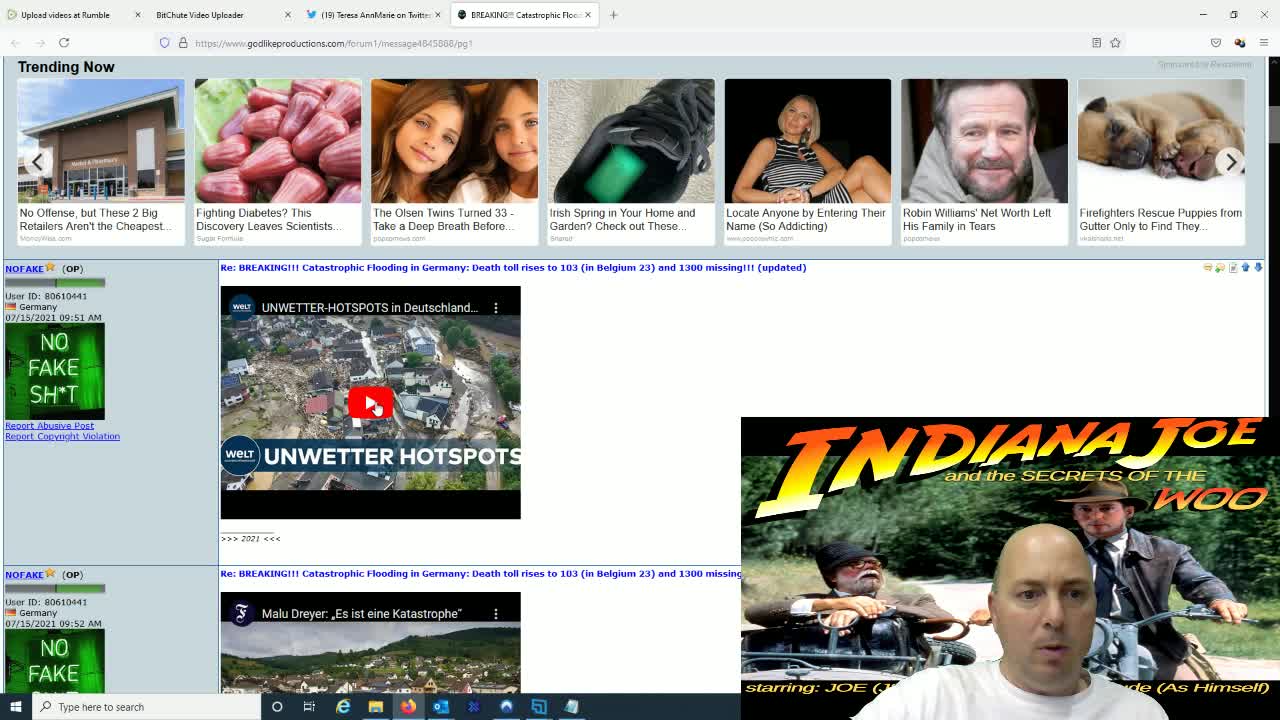
Task: Click the F channel avatar on Malu Dreyer video
Action: (241, 614)
